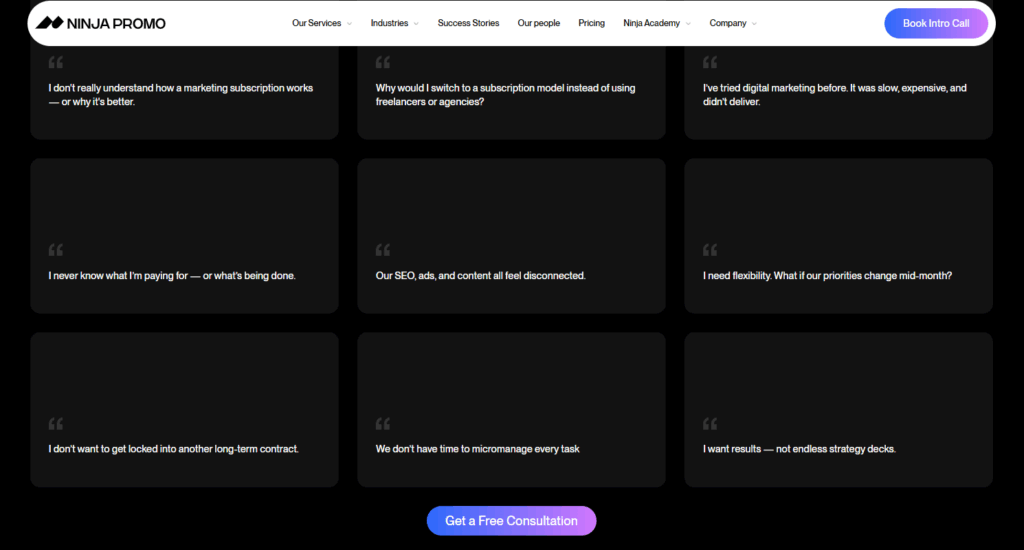Go to Success Stories page

pos(468,23)
